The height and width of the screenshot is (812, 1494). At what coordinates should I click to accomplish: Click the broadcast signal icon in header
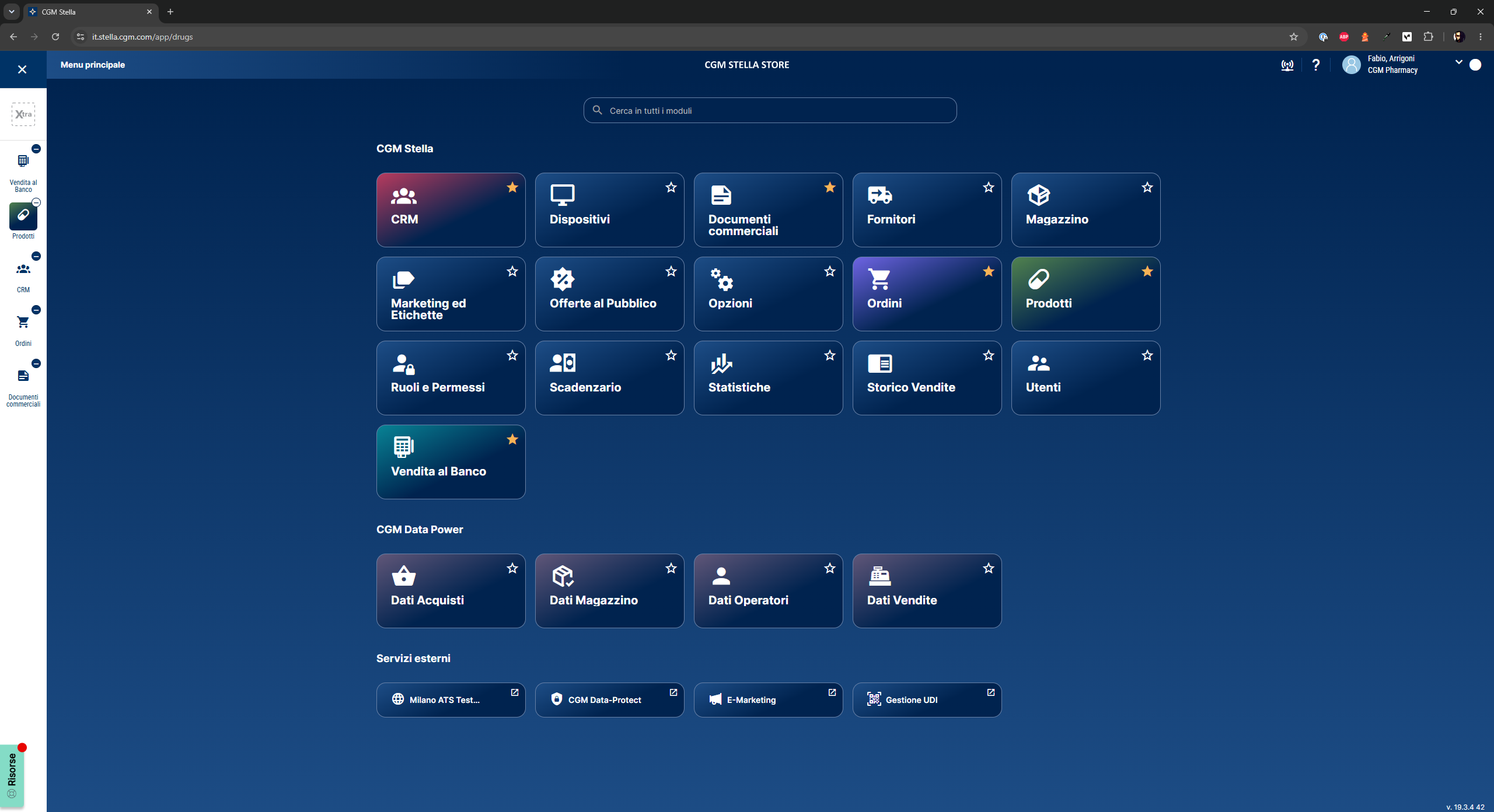tap(1287, 65)
